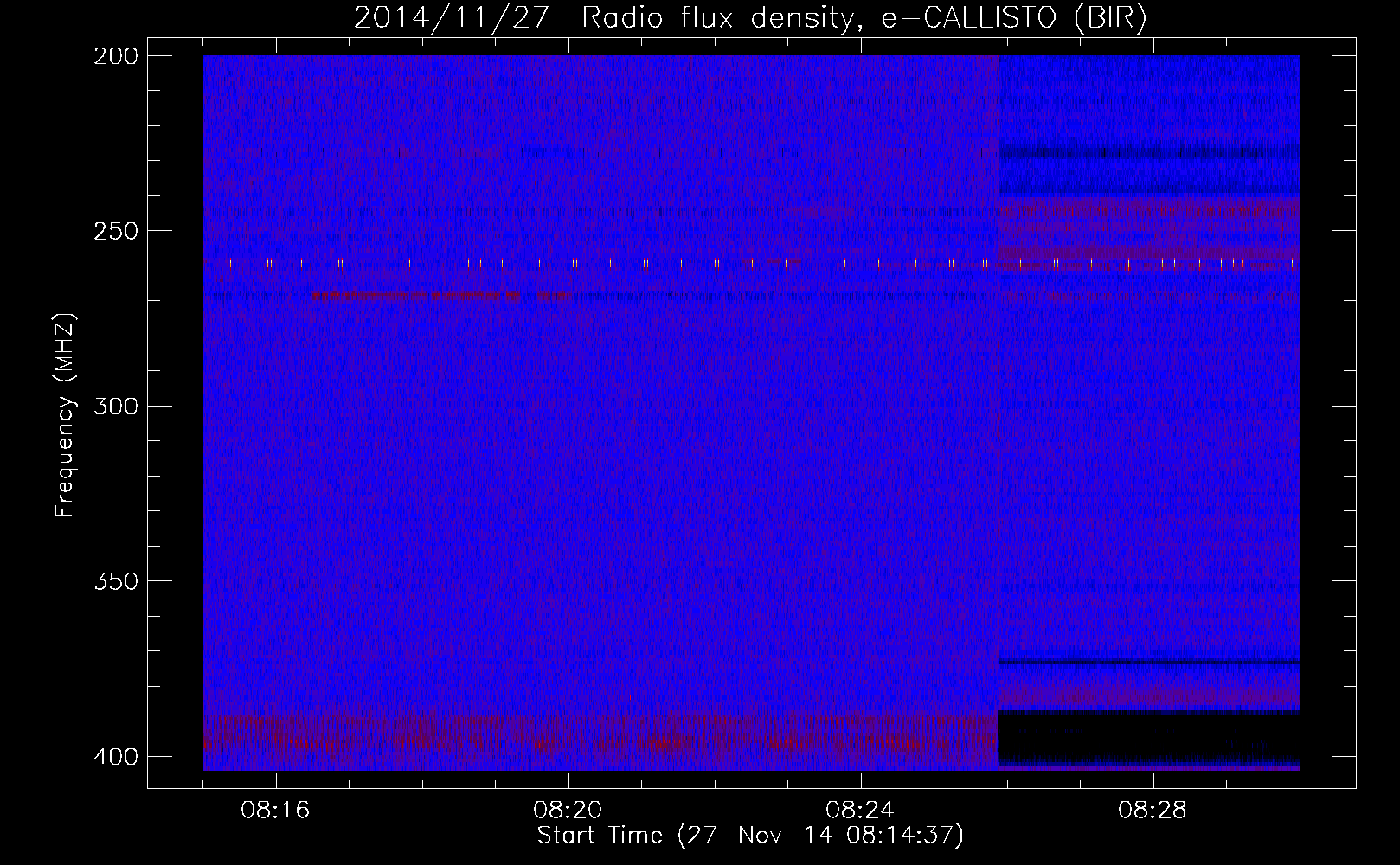Click the "Start Time (27-Nov-14 08:14:37)" label

(x=750, y=836)
